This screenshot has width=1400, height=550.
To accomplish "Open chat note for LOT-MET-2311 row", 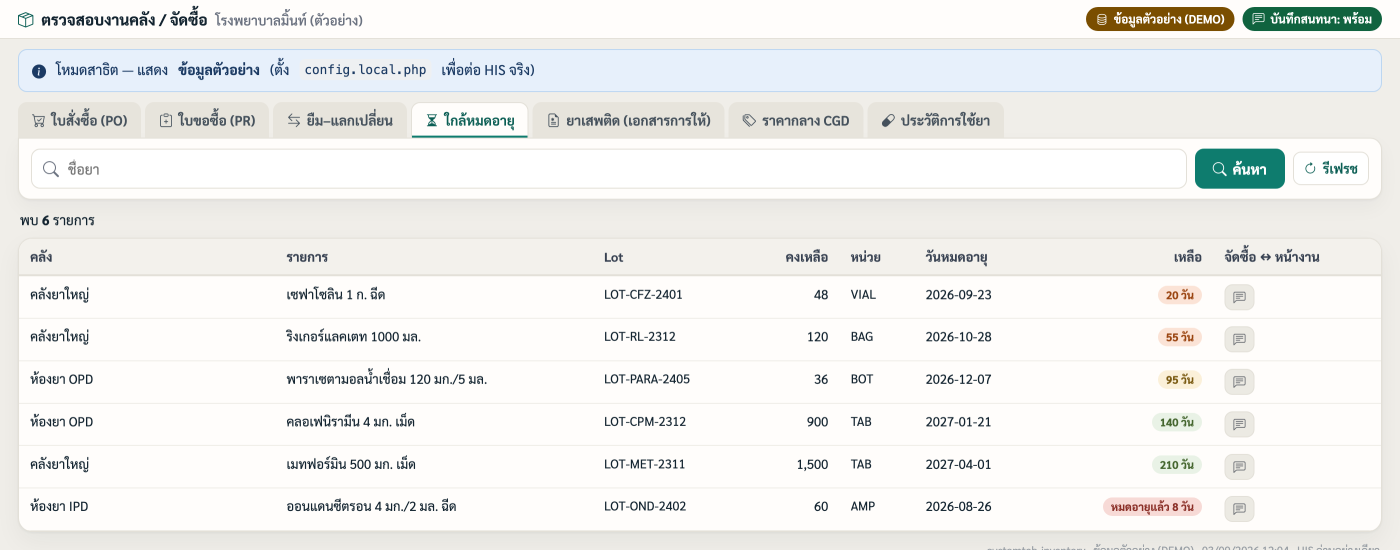I will pyautogui.click(x=1239, y=466).
